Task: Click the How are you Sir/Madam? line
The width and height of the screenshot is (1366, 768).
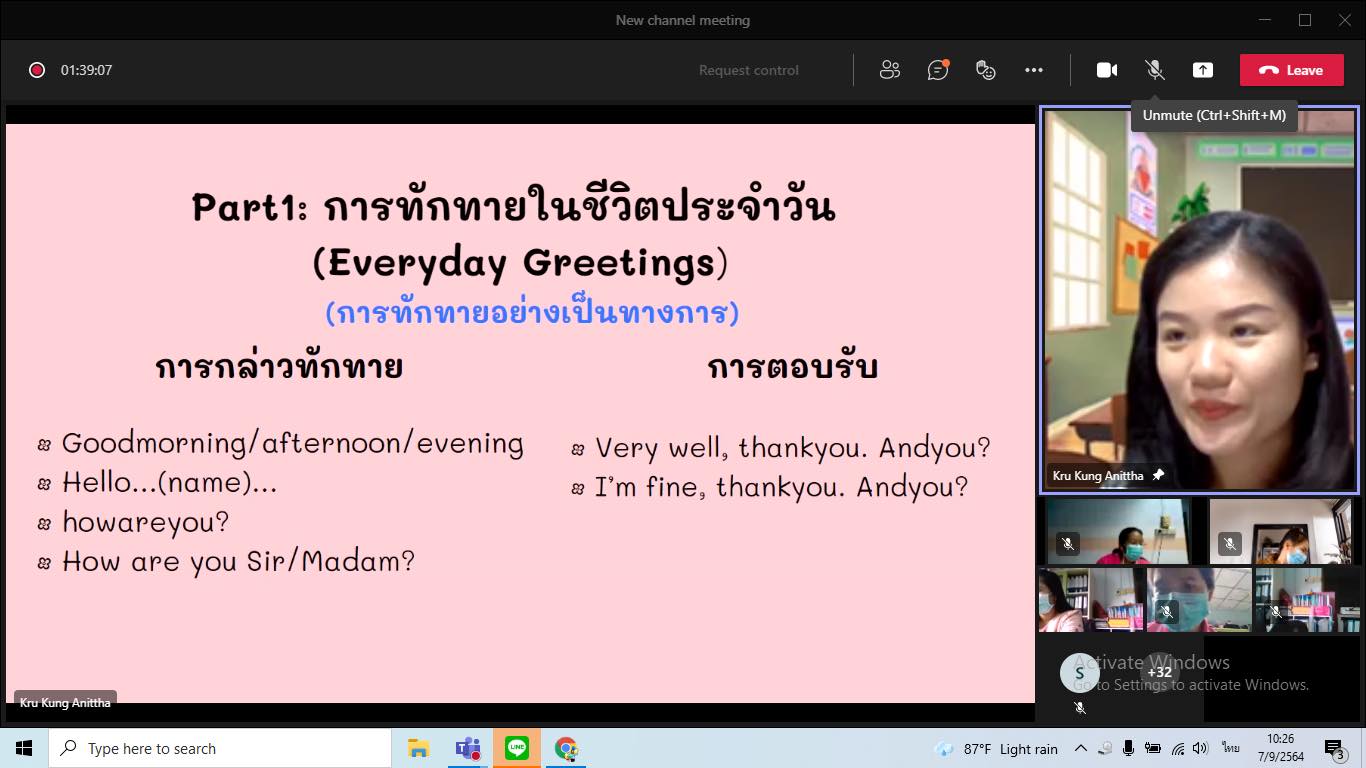Action: [238, 561]
